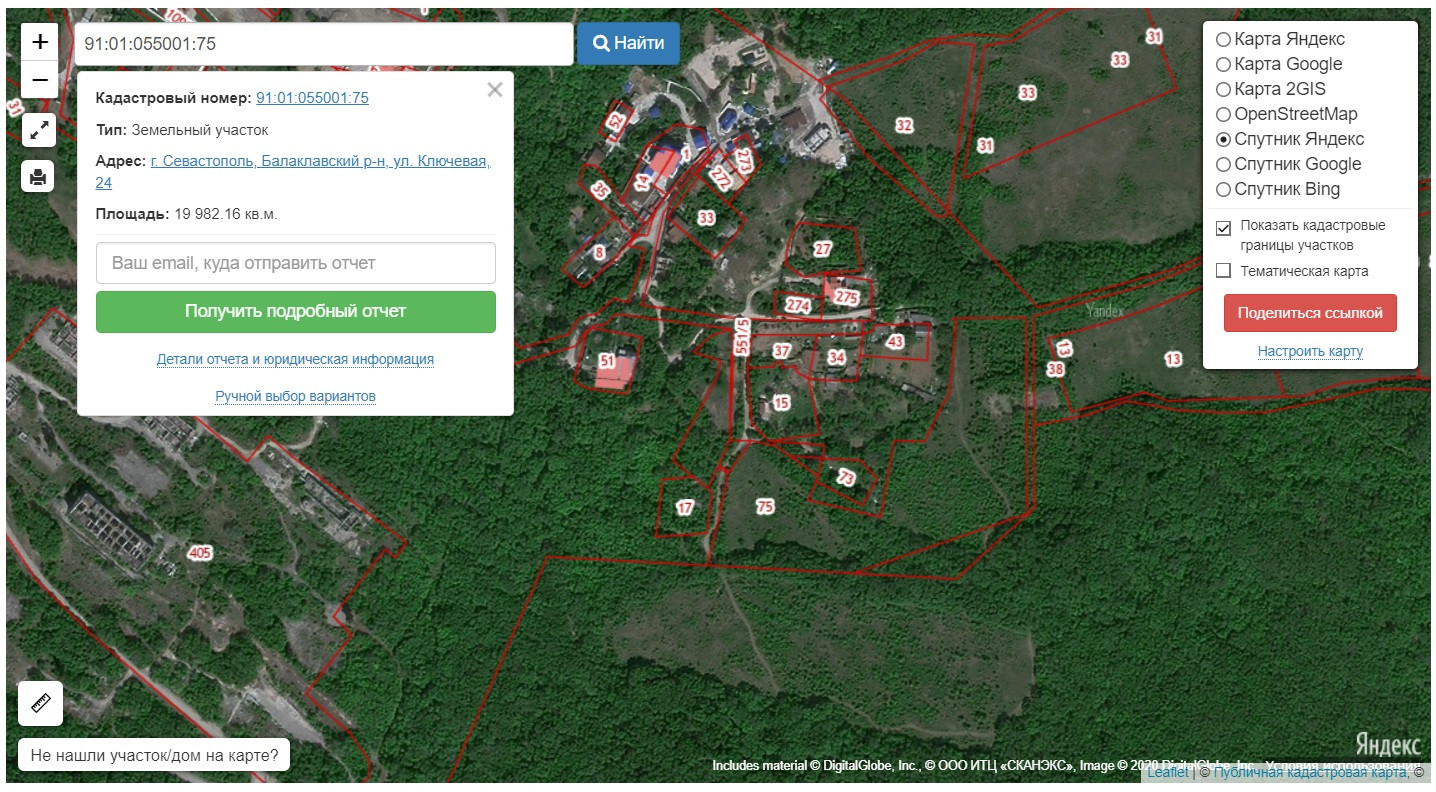Open the cadastral number link 91:01:055001:75
This screenshot has height=792, width=1436.
[313, 98]
